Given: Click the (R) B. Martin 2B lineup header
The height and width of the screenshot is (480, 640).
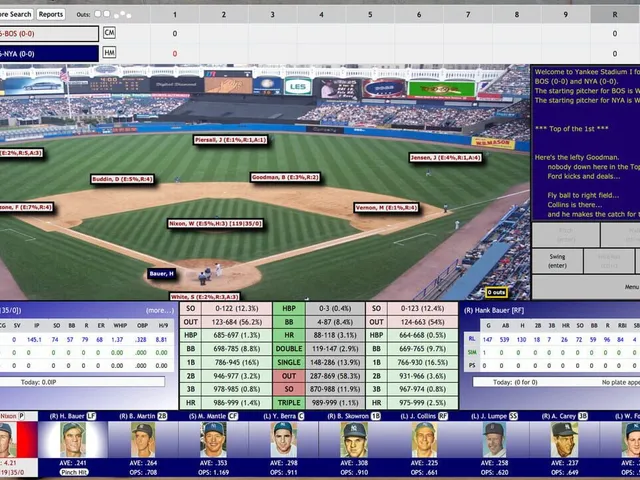Looking at the screenshot, I should (143, 416).
